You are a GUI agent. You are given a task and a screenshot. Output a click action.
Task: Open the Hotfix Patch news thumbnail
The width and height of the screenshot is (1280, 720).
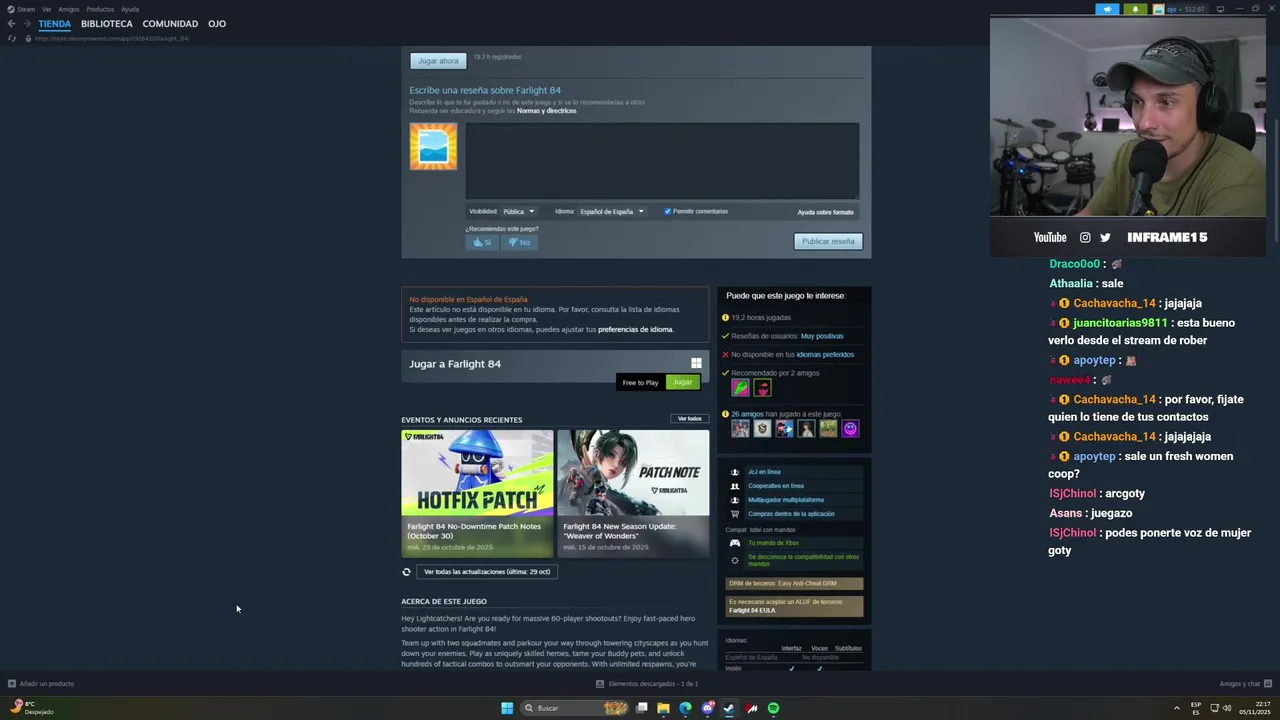pos(477,473)
